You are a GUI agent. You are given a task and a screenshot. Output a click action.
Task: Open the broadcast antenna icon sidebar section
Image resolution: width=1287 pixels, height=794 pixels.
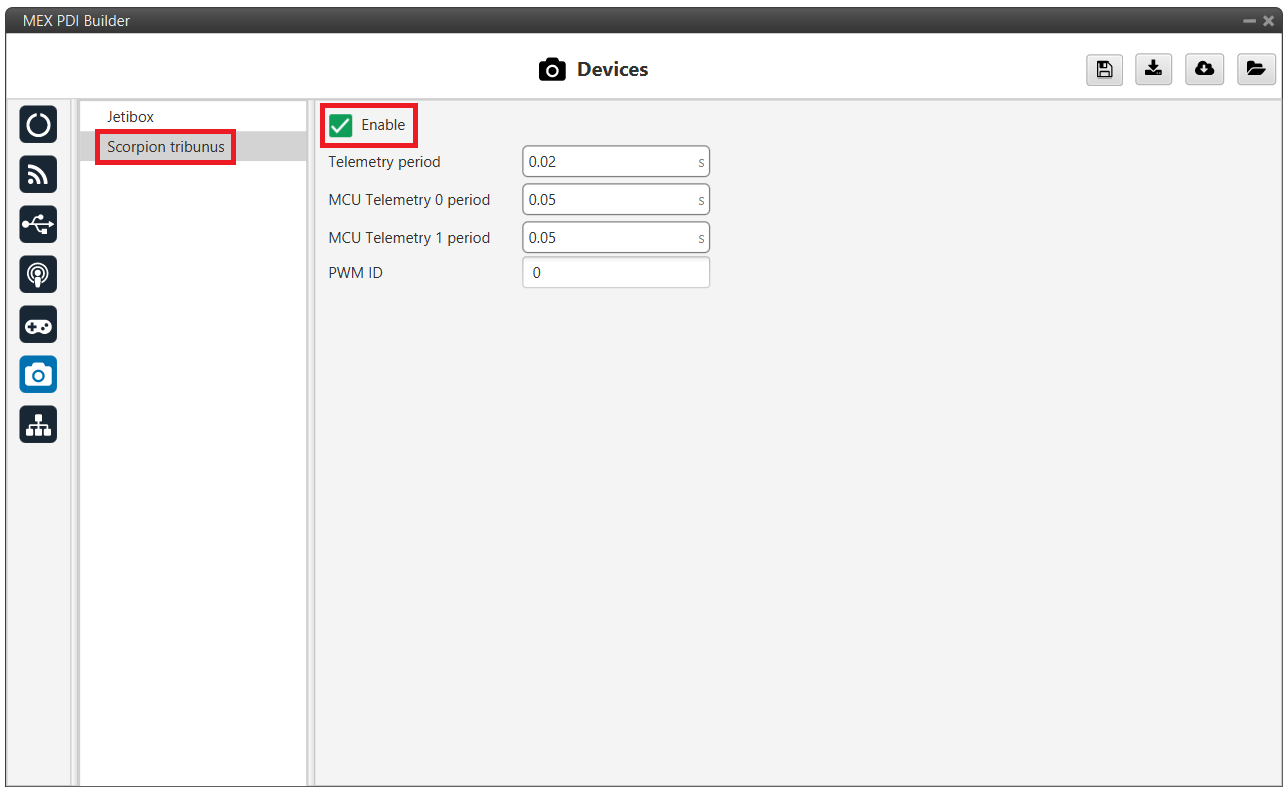(x=38, y=274)
